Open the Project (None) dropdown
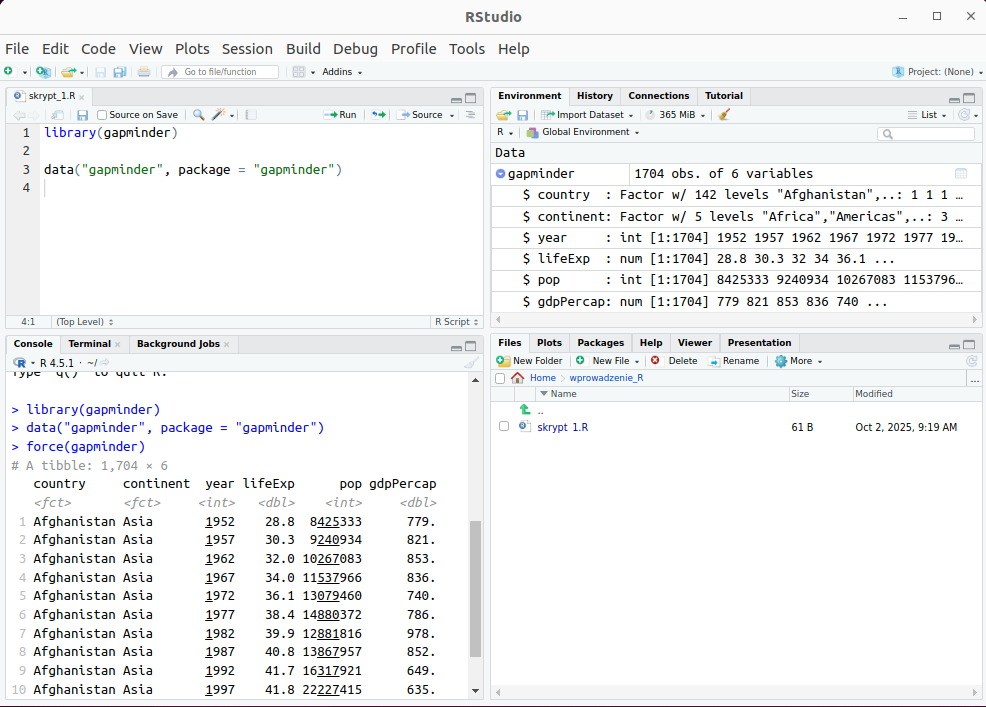 [937, 72]
